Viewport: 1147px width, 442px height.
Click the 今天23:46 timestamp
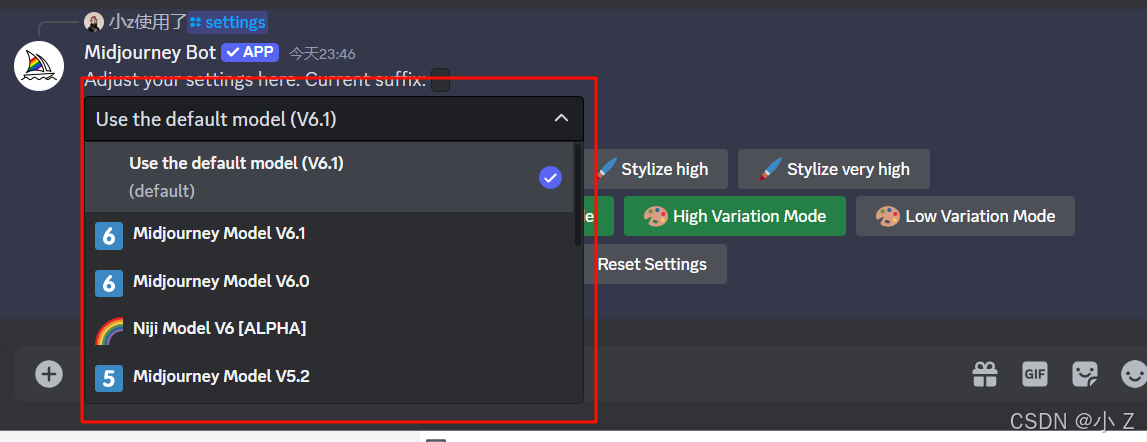coord(323,53)
